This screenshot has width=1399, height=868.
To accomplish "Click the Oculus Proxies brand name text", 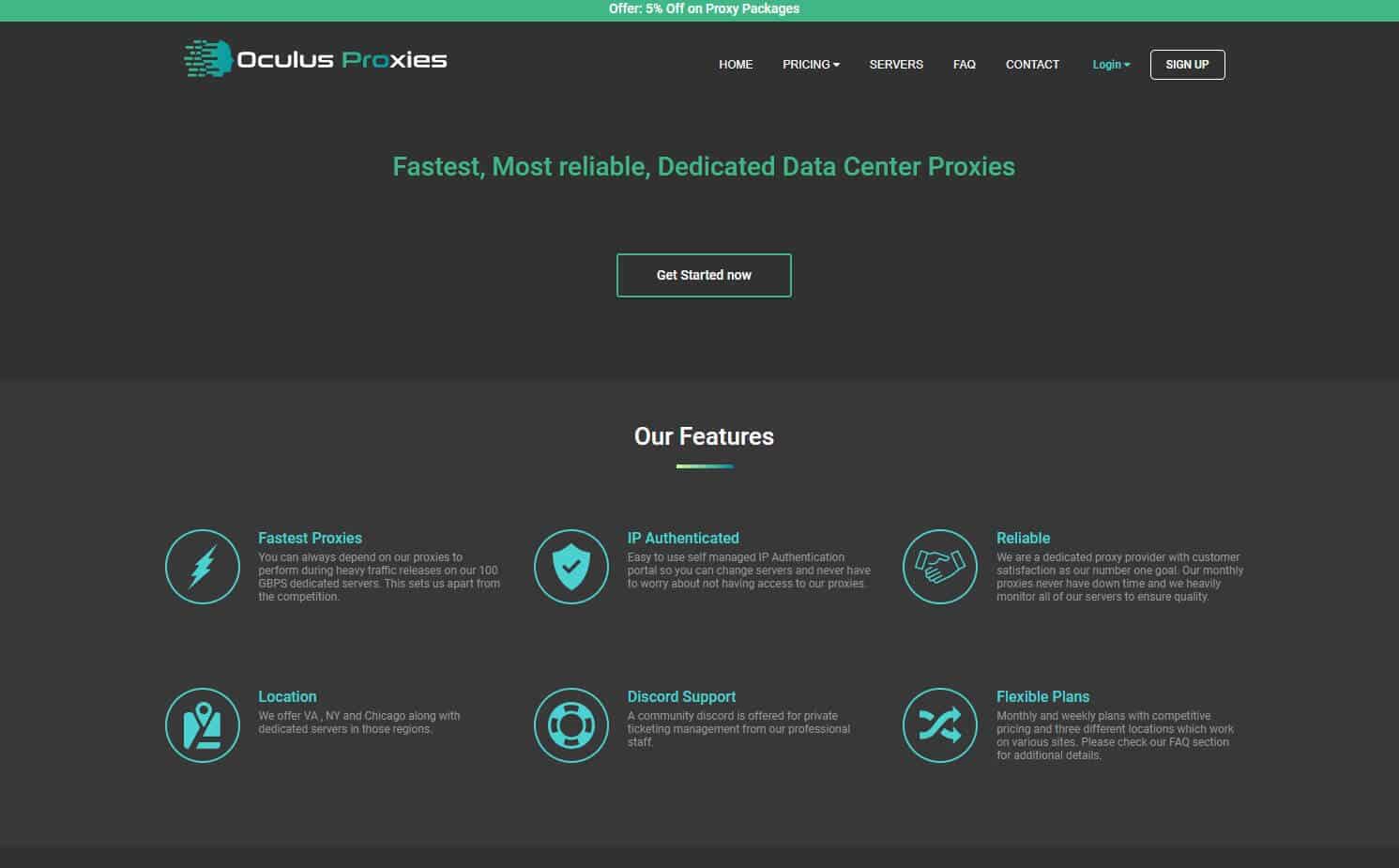I will 342,60.
